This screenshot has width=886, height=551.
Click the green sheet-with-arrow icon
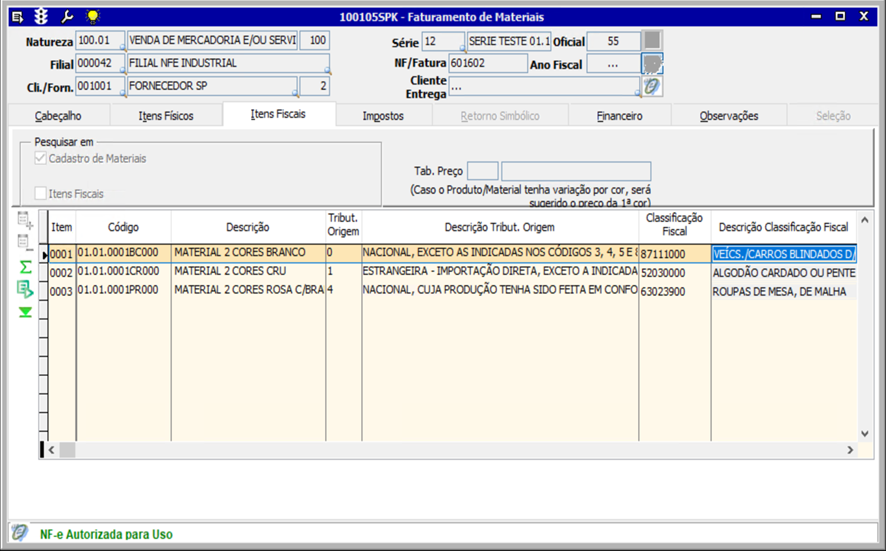25,289
